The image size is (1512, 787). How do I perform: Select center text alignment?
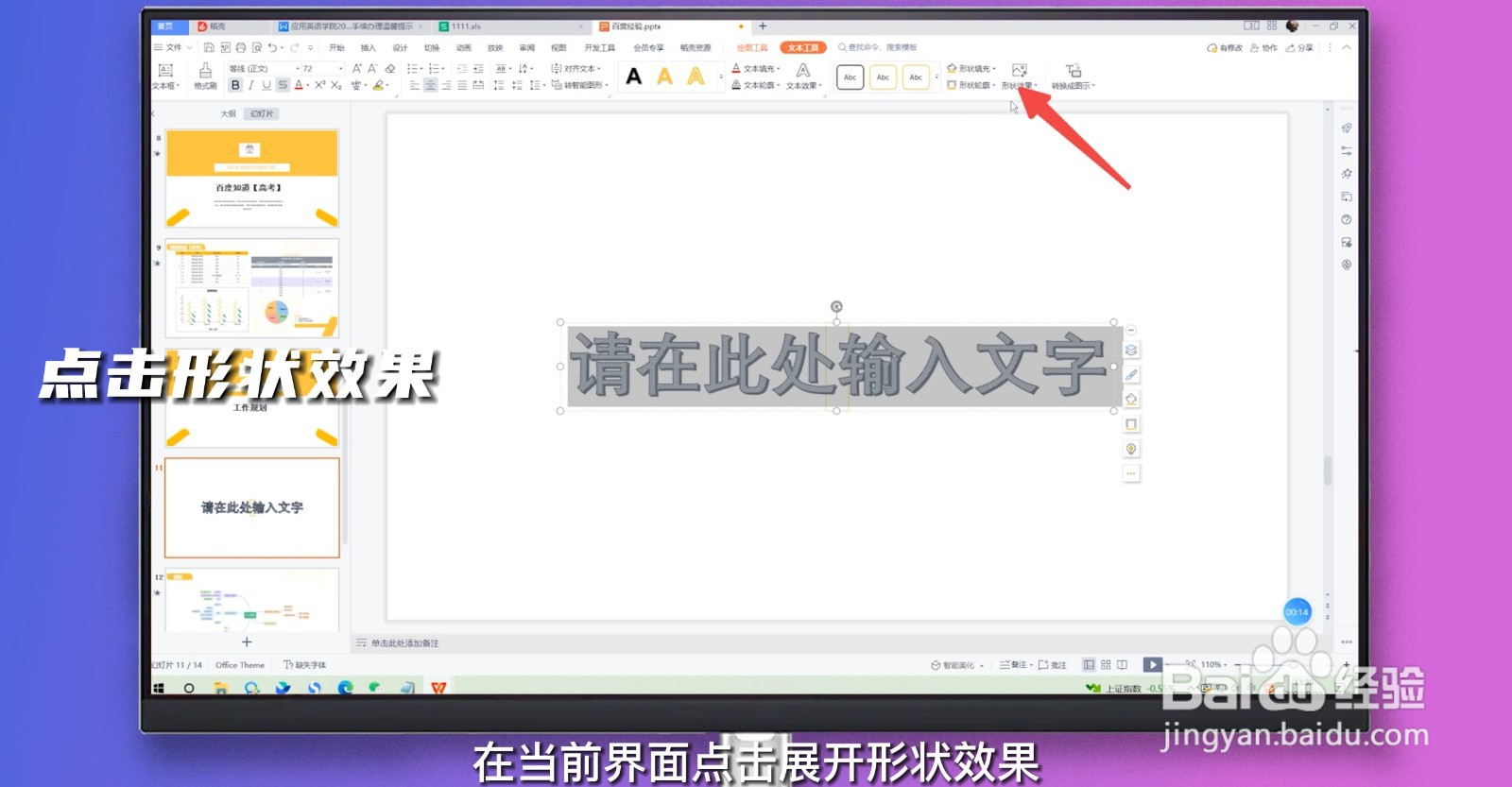430,85
